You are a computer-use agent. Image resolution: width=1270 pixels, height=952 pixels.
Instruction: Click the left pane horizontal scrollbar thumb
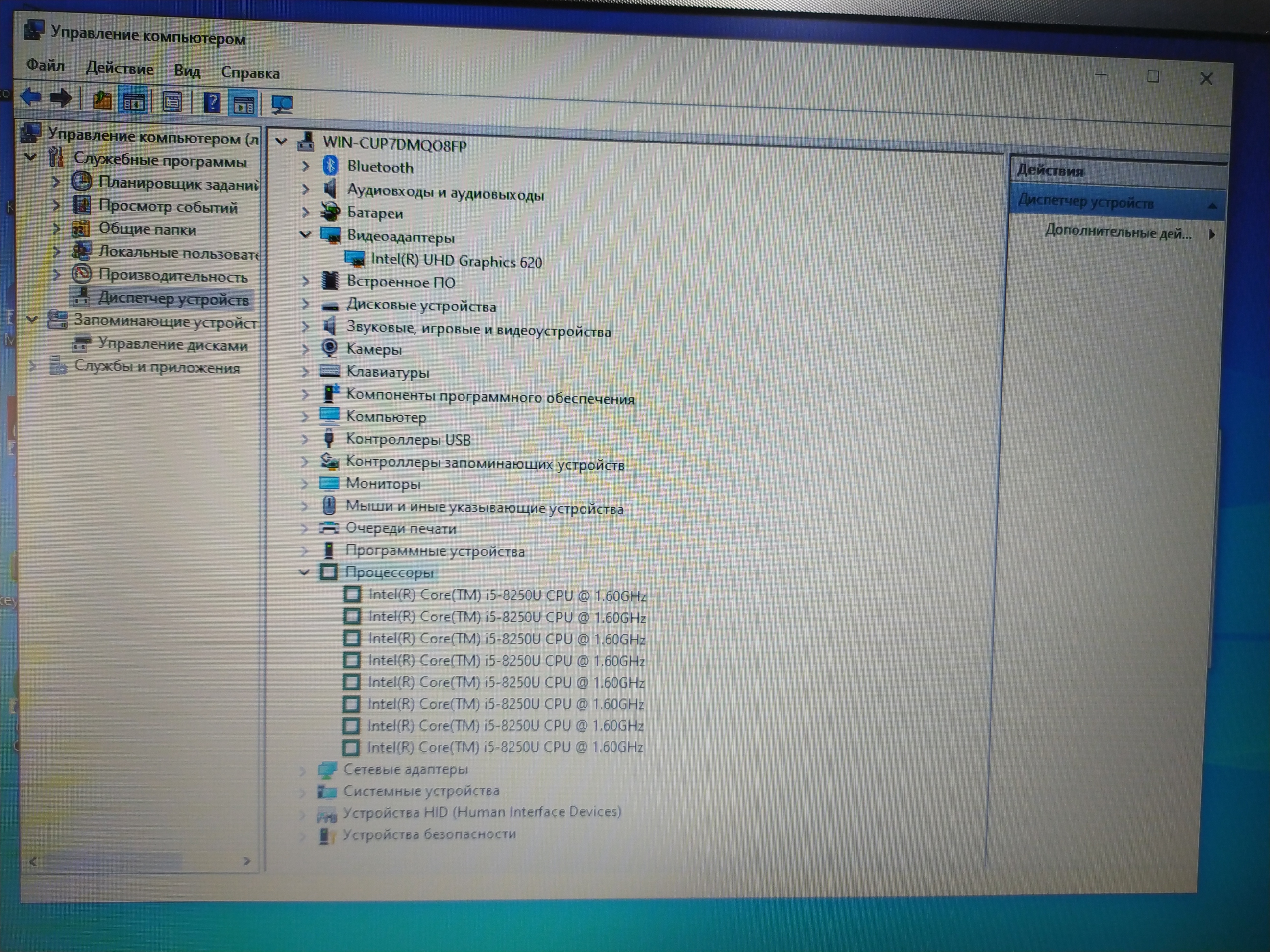113,860
